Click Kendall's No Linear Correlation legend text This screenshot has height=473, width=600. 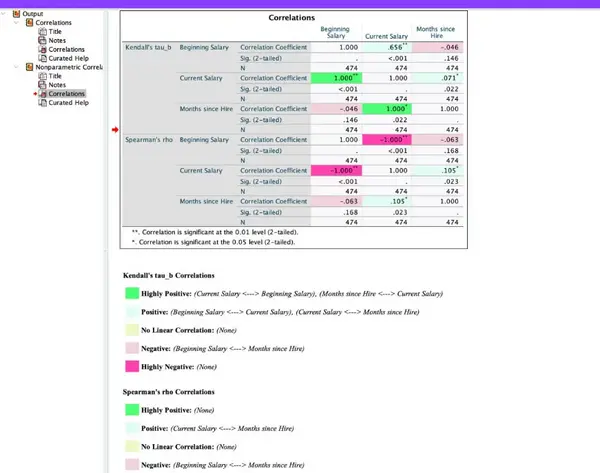tap(189, 330)
